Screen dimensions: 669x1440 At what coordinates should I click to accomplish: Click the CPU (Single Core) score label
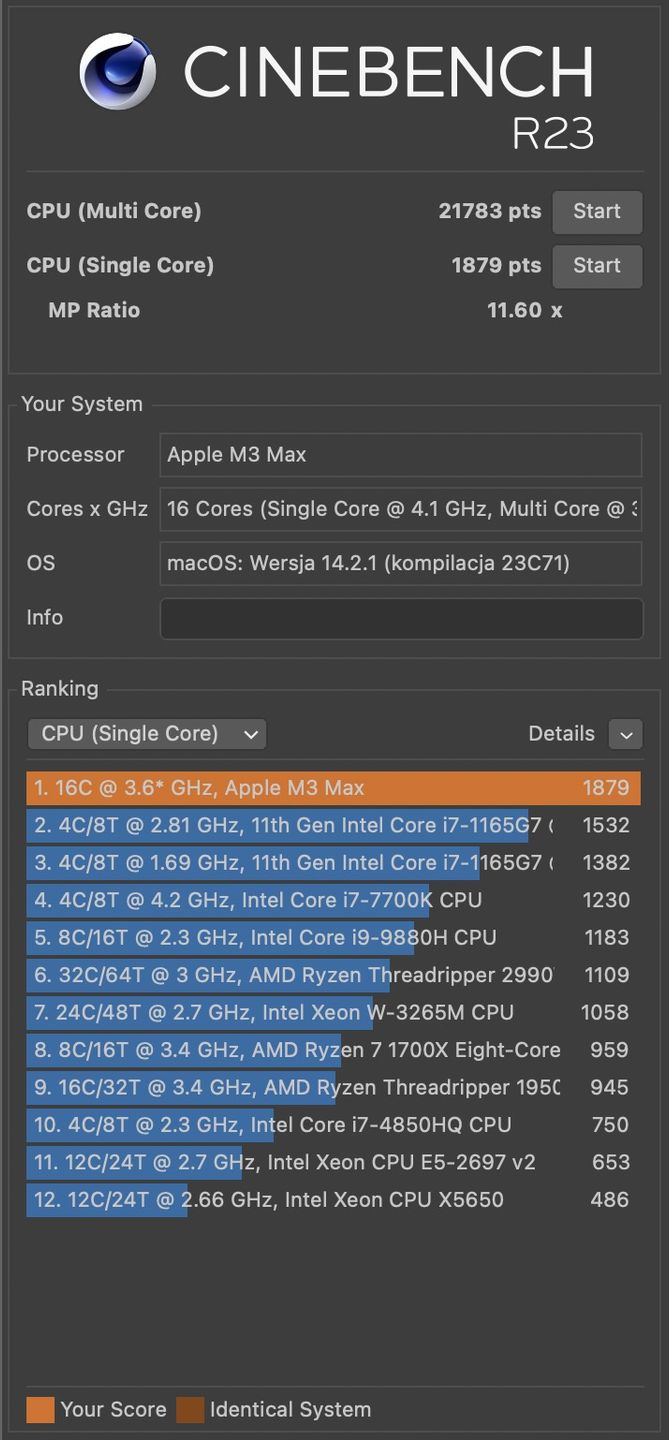pyautogui.click(x=120, y=265)
